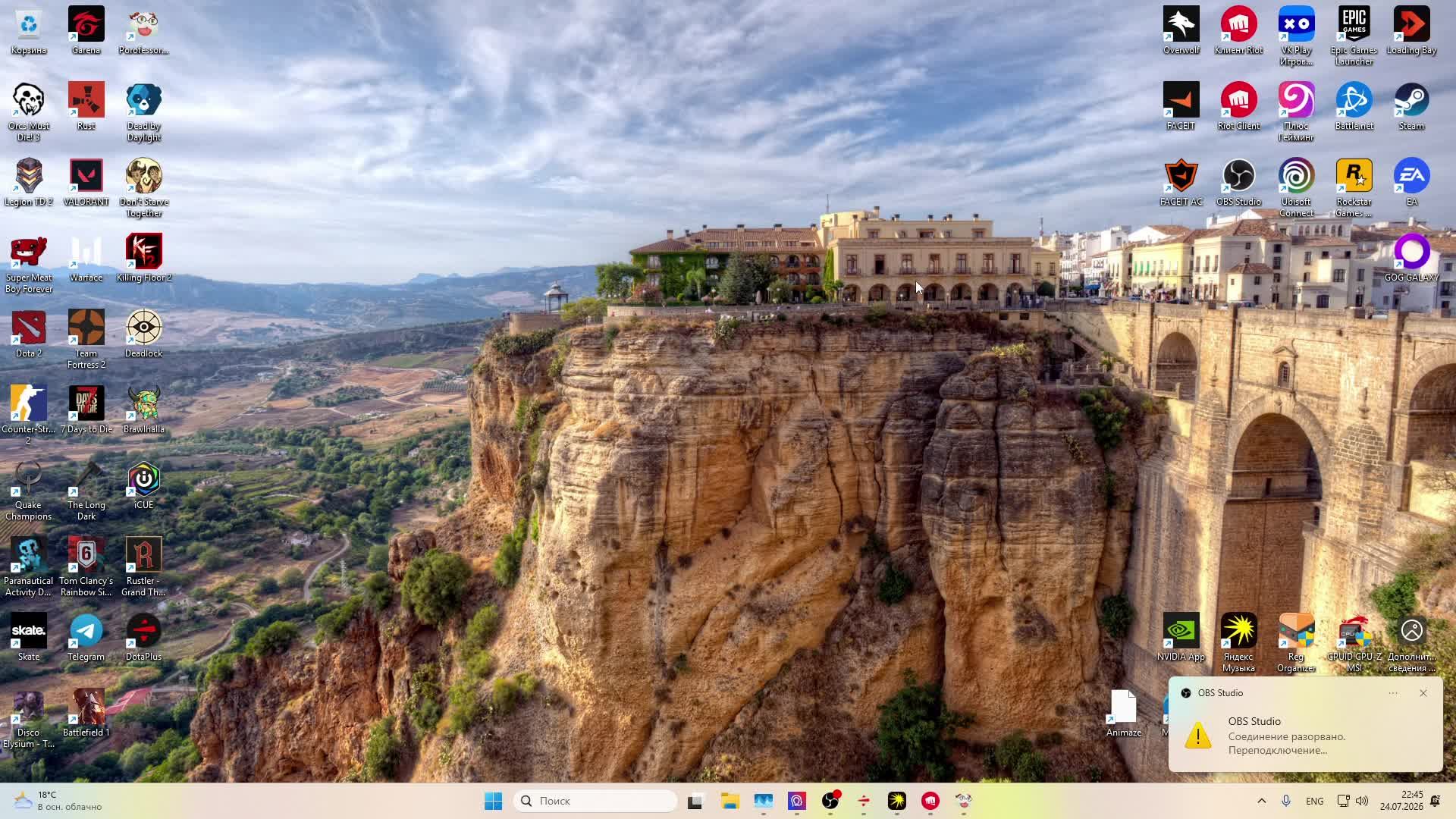
Task: Open the Porofessor desktop shortcut
Action: coord(143,31)
